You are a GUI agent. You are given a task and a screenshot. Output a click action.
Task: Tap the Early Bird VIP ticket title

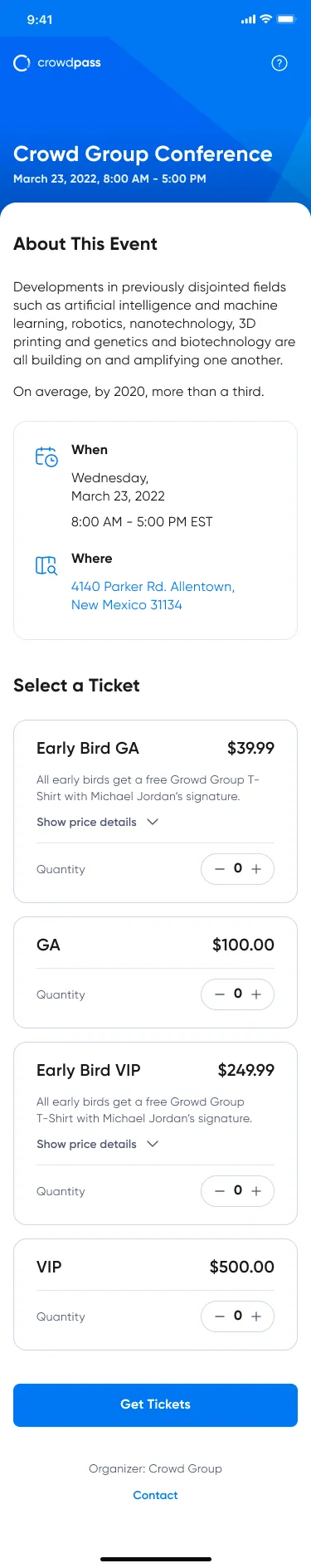coord(89,1070)
